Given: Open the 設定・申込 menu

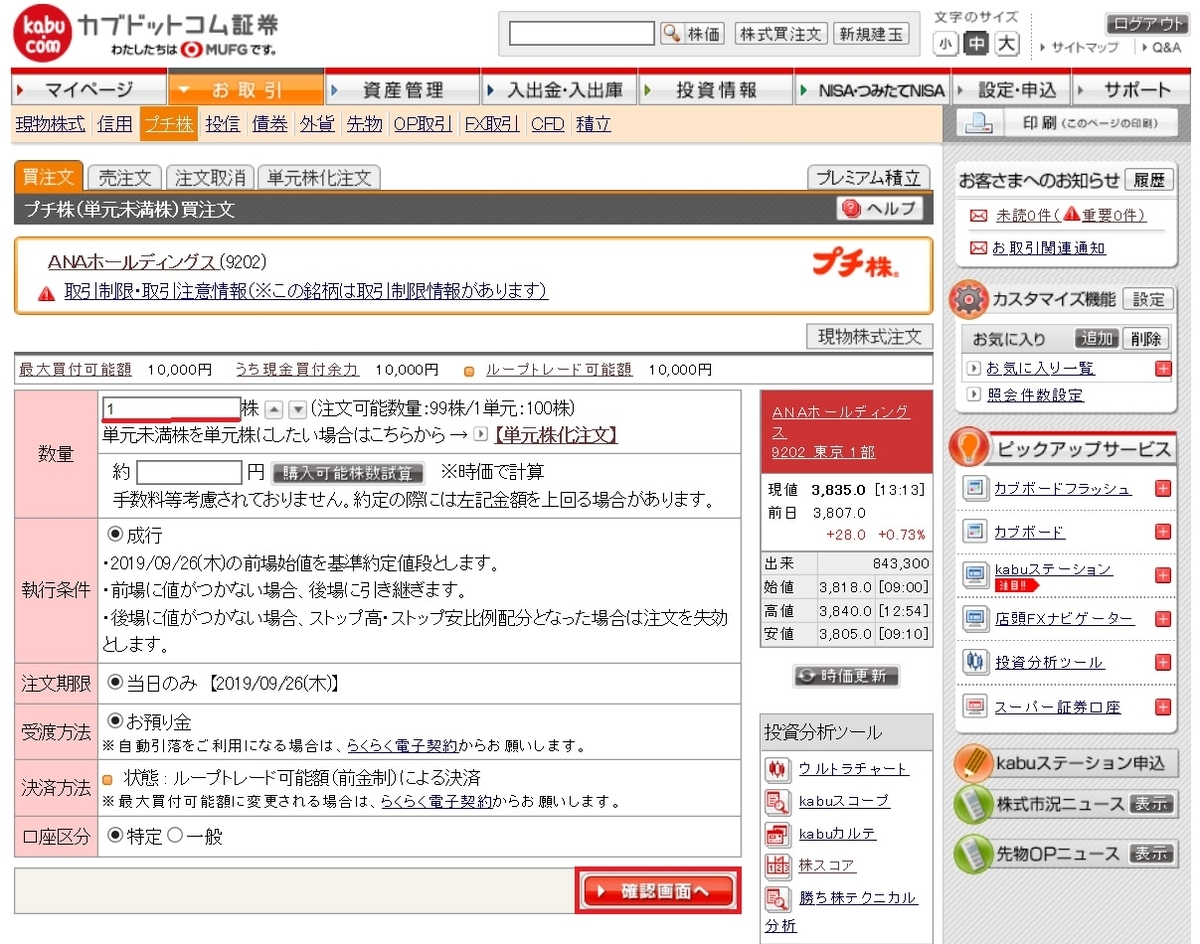Looking at the screenshot, I should pos(1010,89).
